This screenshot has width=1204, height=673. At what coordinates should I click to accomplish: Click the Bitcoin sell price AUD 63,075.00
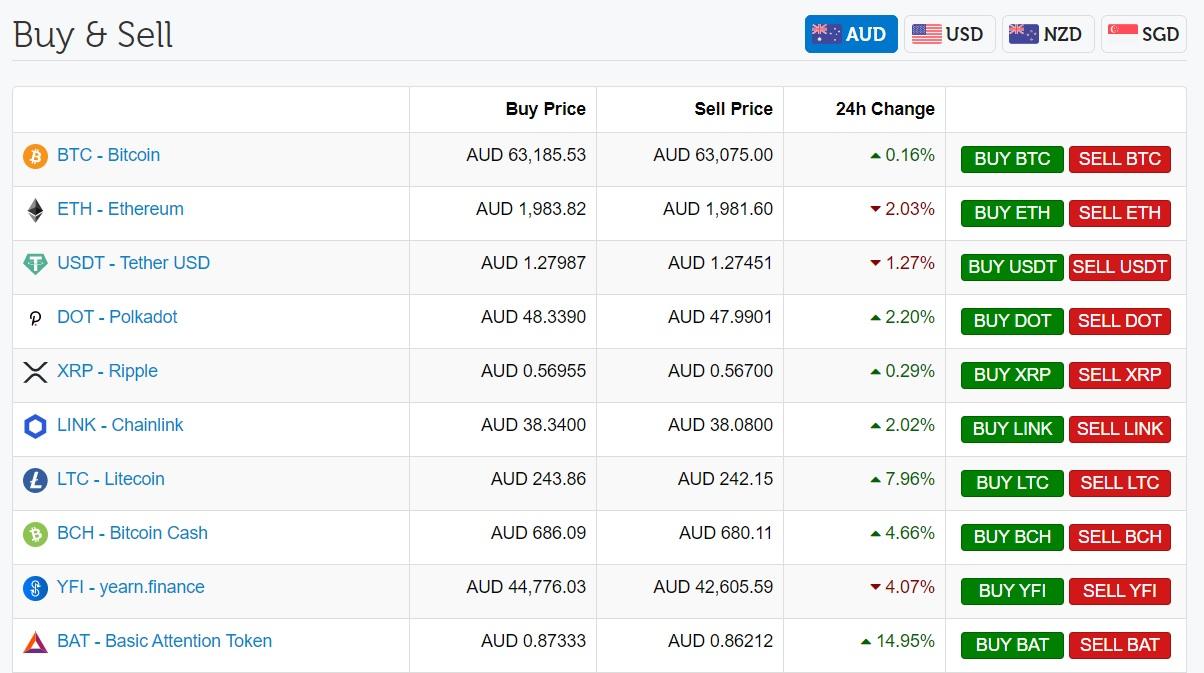point(713,155)
